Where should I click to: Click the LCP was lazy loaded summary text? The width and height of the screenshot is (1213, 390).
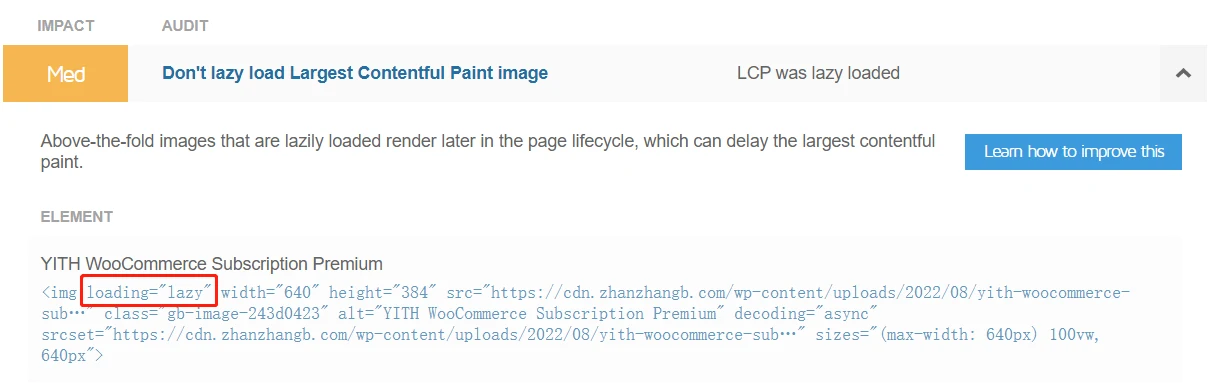tap(818, 73)
